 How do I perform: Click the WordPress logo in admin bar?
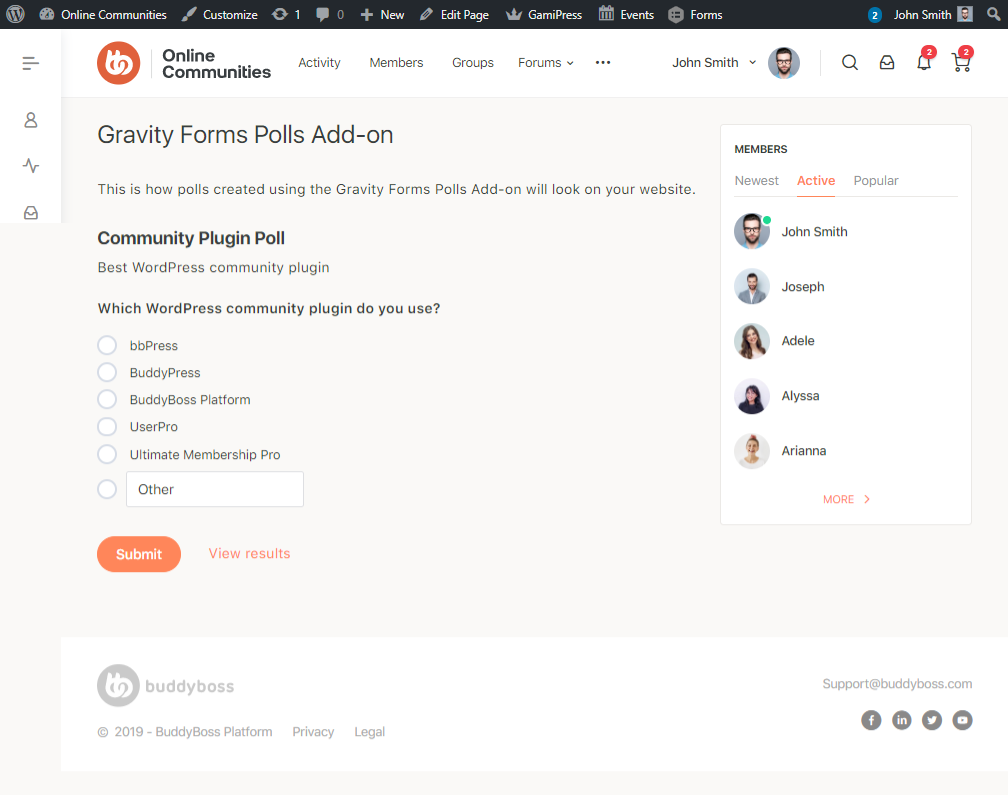[15, 15]
